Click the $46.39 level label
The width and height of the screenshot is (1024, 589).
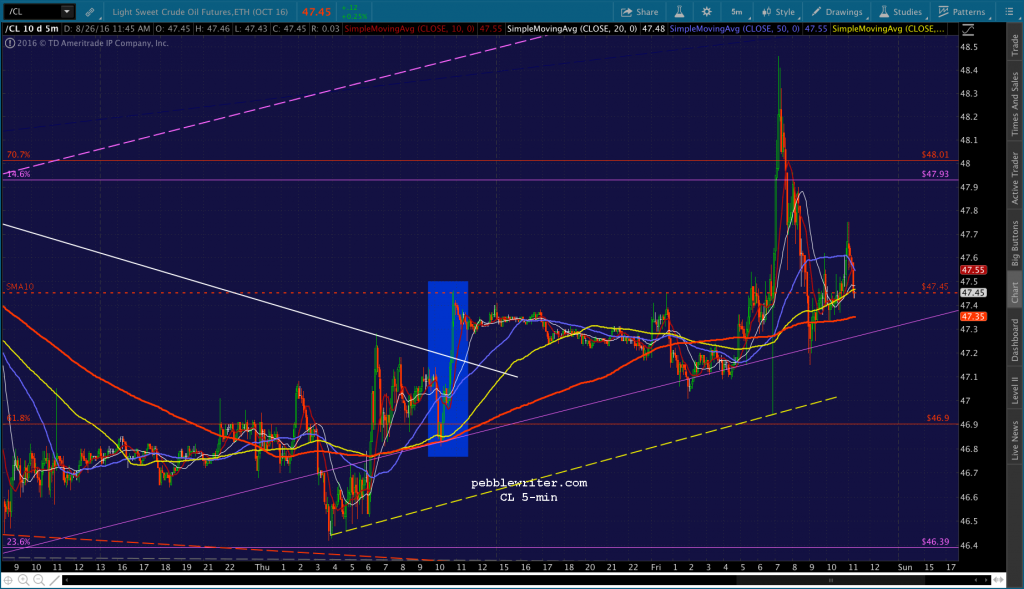click(935, 542)
